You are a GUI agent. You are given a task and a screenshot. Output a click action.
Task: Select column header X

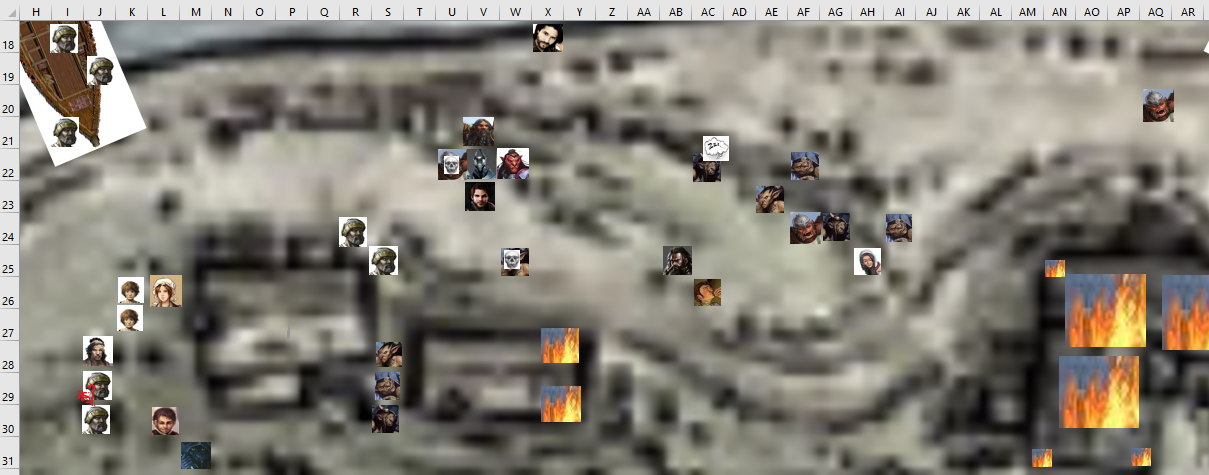click(x=548, y=11)
